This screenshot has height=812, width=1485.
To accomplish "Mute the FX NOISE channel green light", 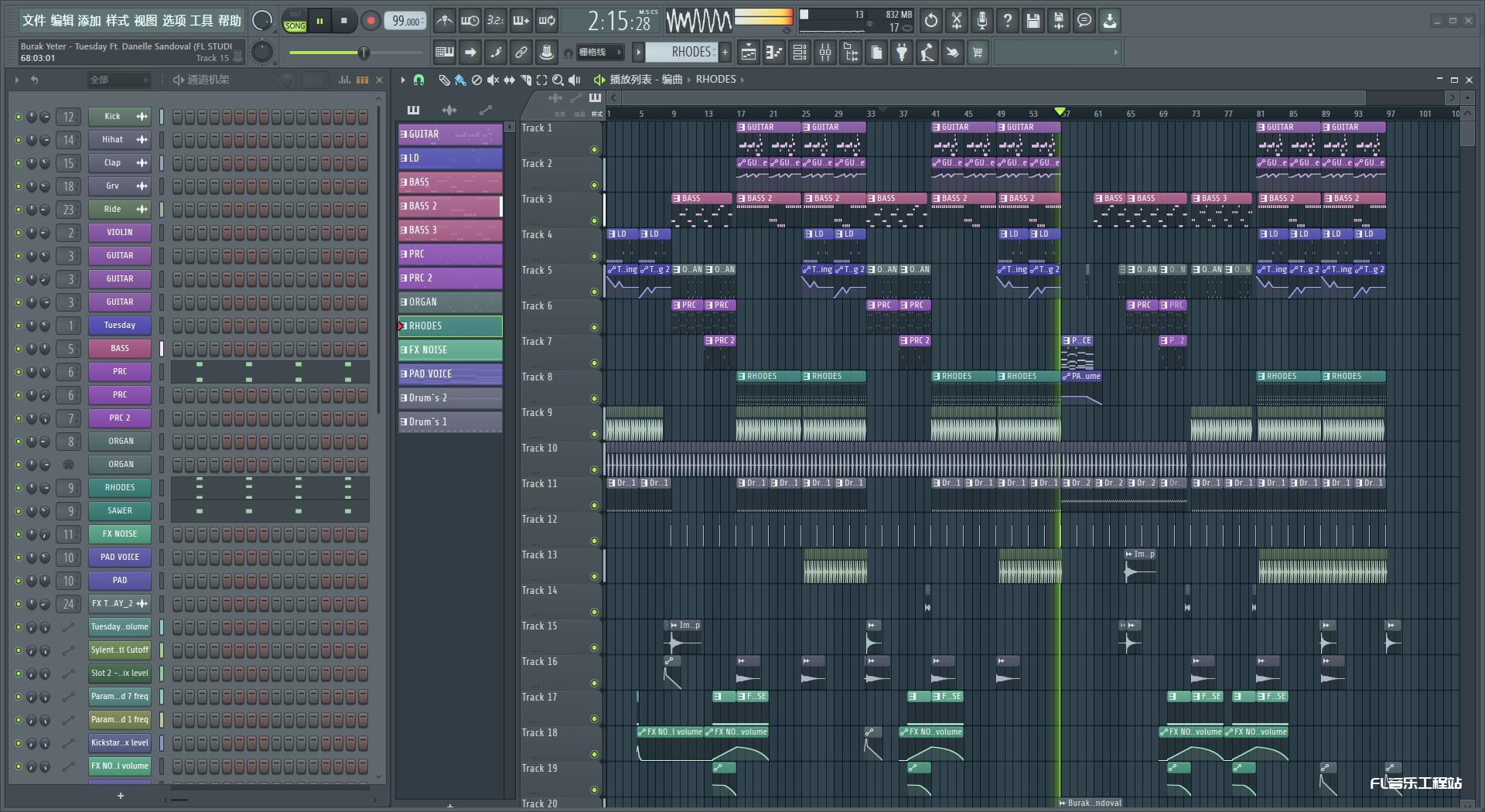I will click(19, 534).
